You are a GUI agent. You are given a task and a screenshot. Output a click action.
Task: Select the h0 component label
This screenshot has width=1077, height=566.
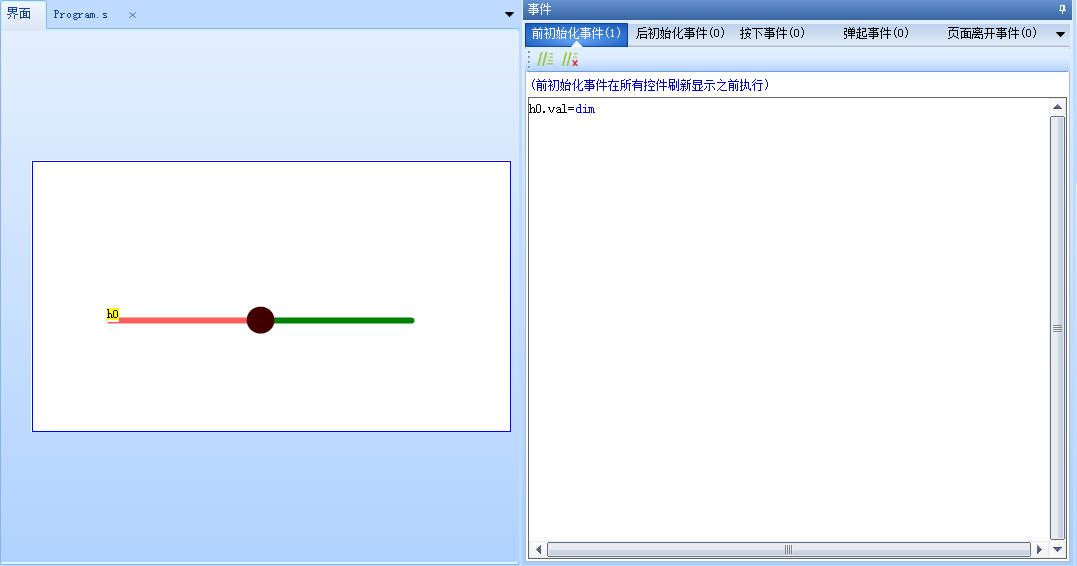tap(113, 314)
